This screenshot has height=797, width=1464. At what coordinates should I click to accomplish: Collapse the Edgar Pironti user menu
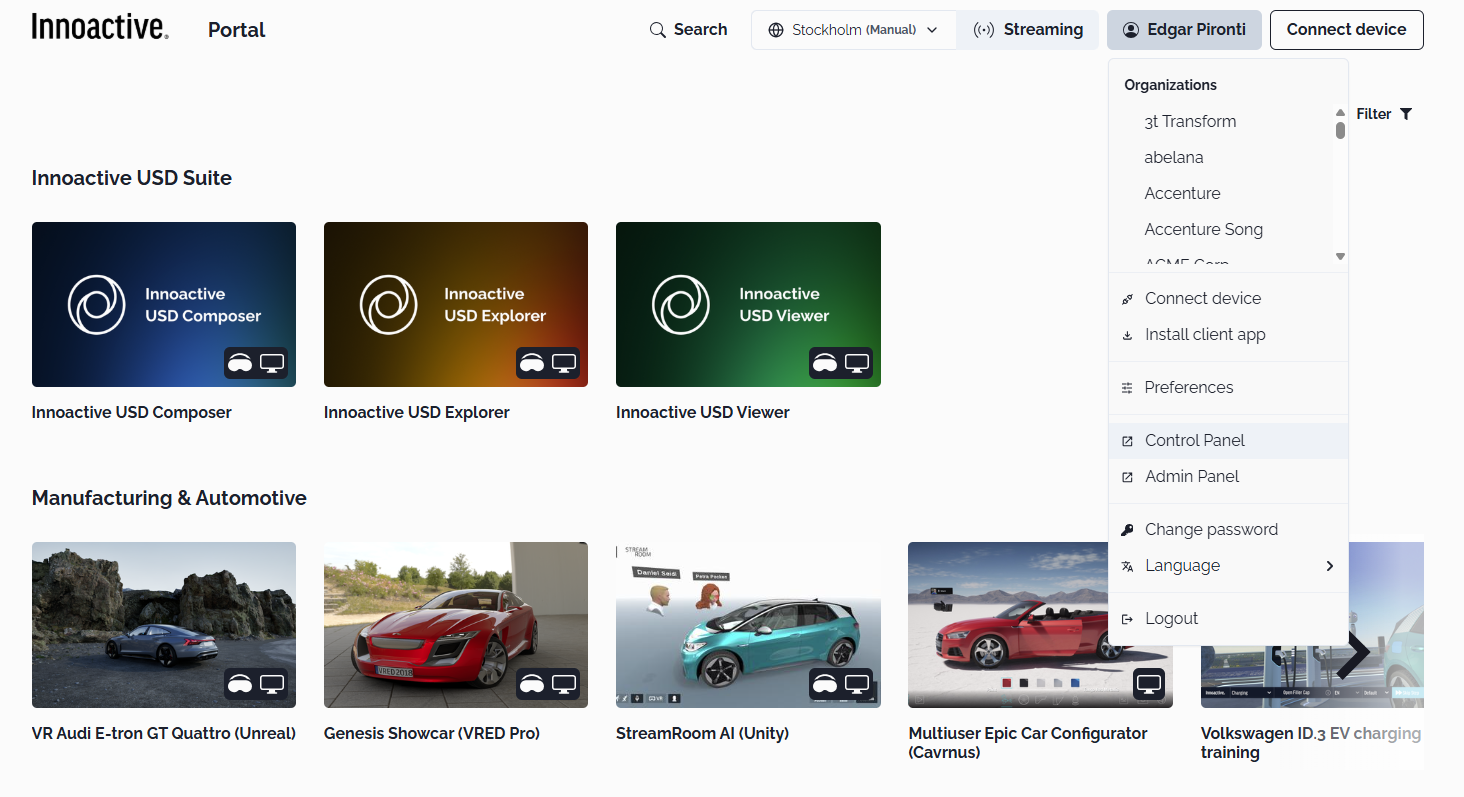[1184, 30]
